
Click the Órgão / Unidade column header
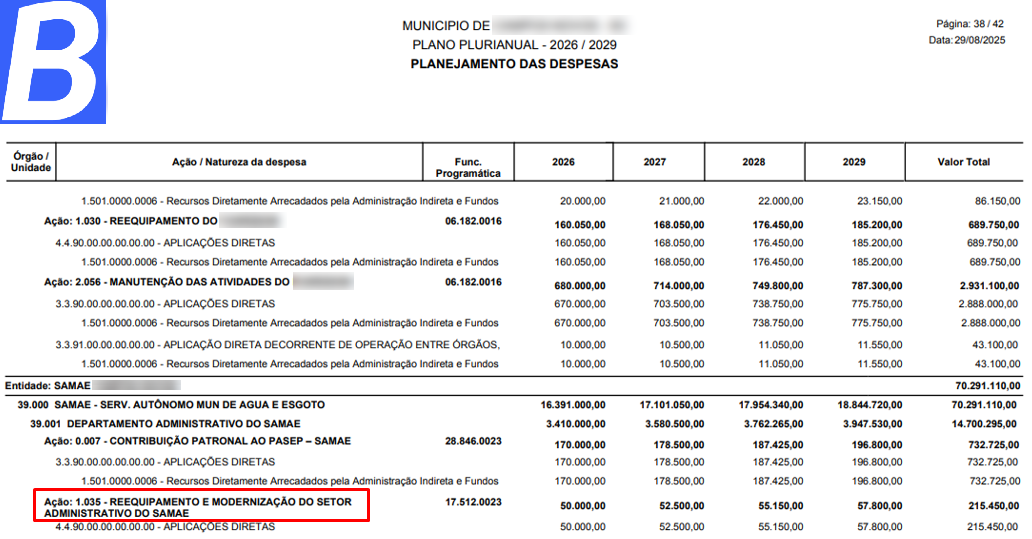[31, 162]
